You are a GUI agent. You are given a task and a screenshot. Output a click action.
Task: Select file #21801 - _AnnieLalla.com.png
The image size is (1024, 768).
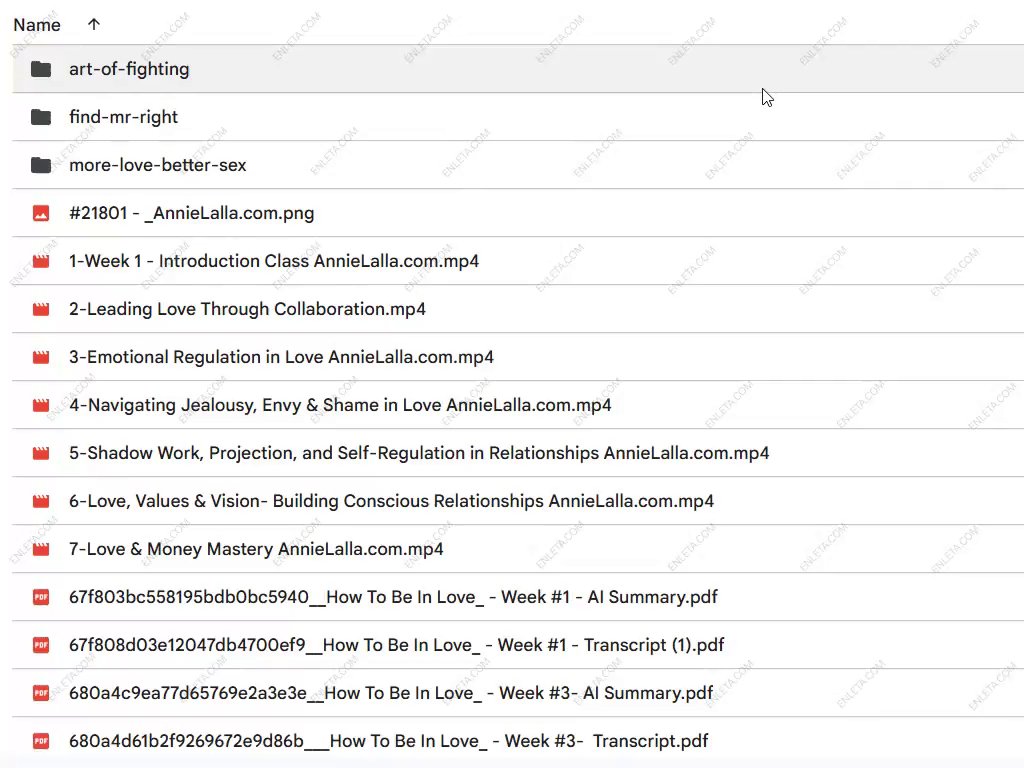point(192,214)
